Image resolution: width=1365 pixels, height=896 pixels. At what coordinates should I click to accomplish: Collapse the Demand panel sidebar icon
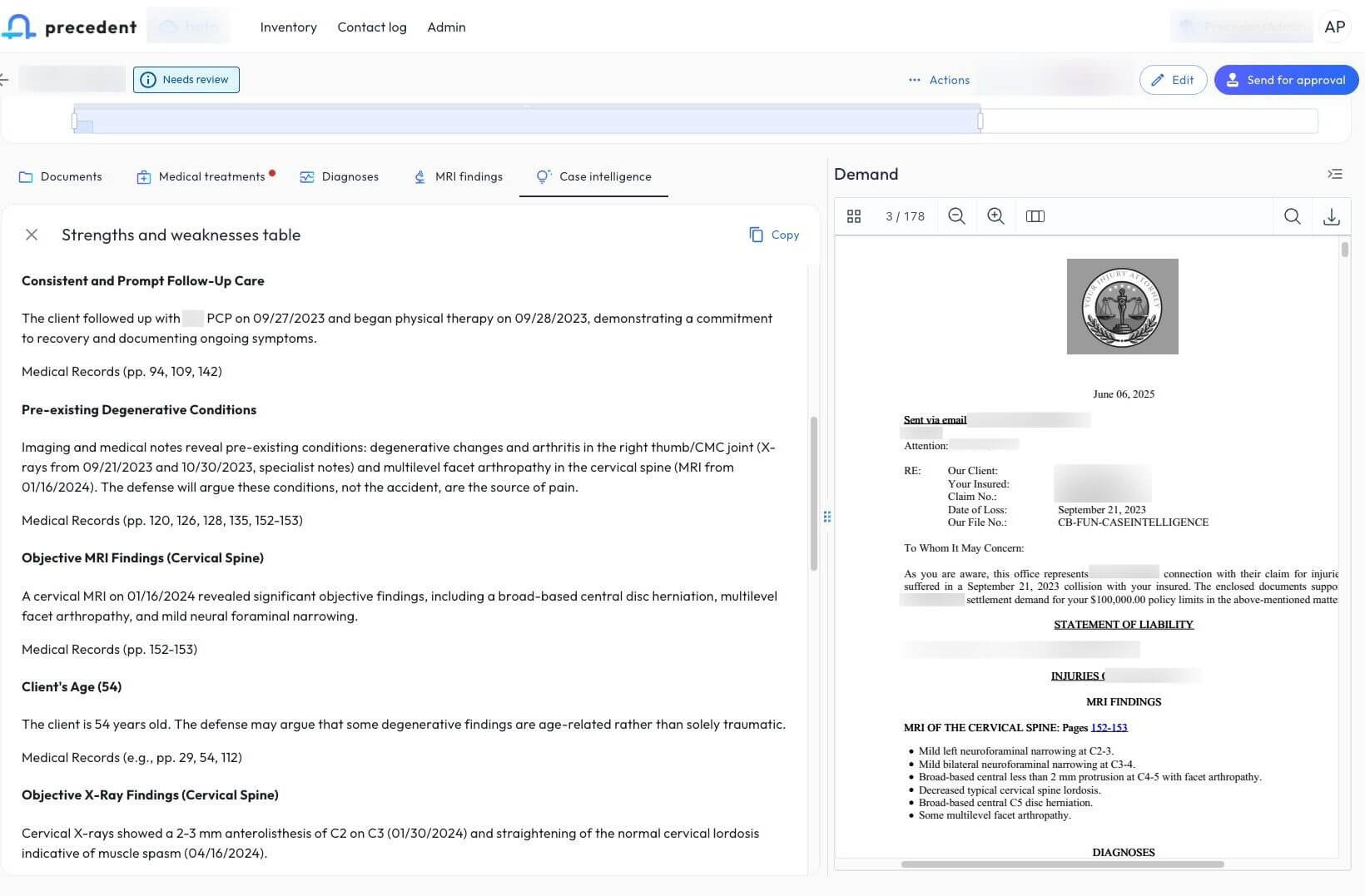point(1334,174)
